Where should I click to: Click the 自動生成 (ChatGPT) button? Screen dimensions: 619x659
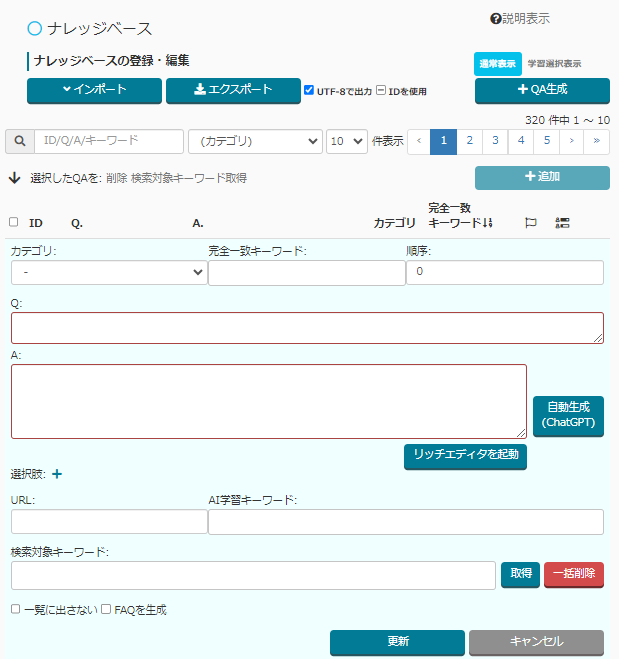pos(568,415)
